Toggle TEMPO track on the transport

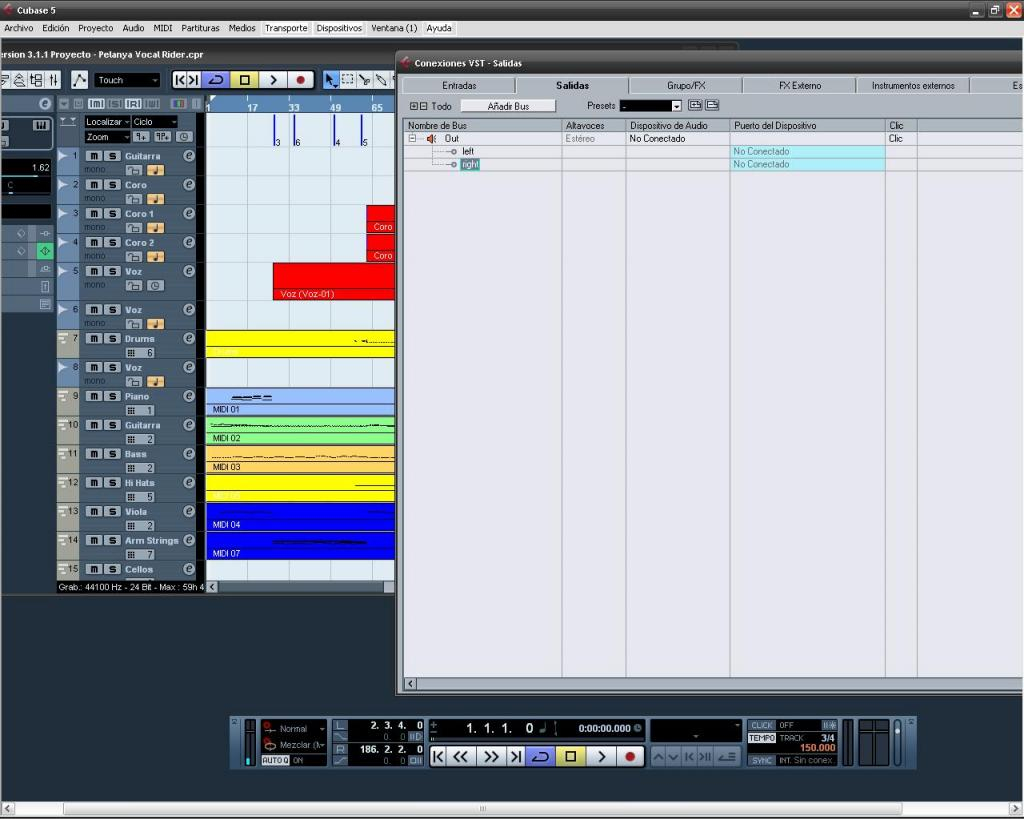[761, 738]
